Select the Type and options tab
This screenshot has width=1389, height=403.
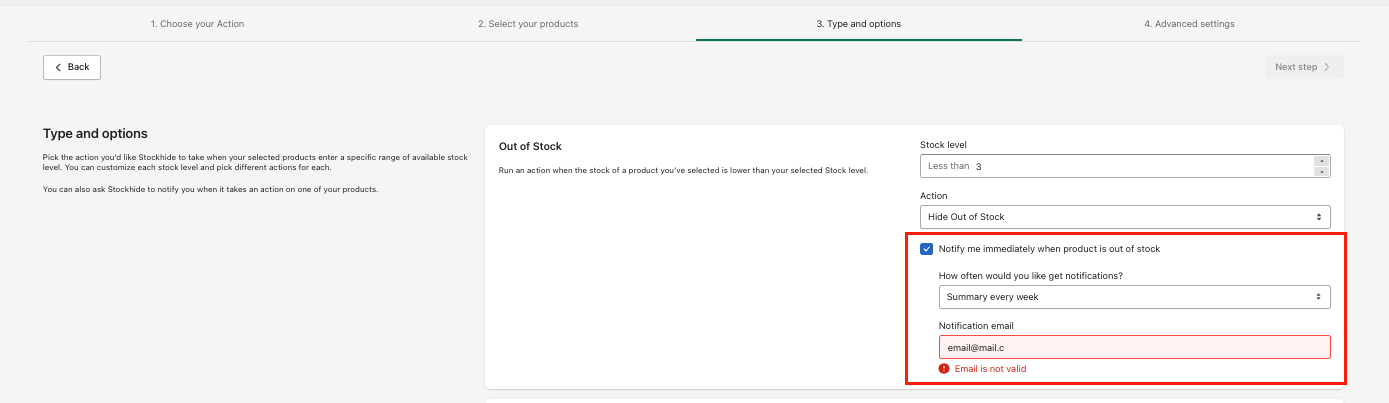pos(858,24)
